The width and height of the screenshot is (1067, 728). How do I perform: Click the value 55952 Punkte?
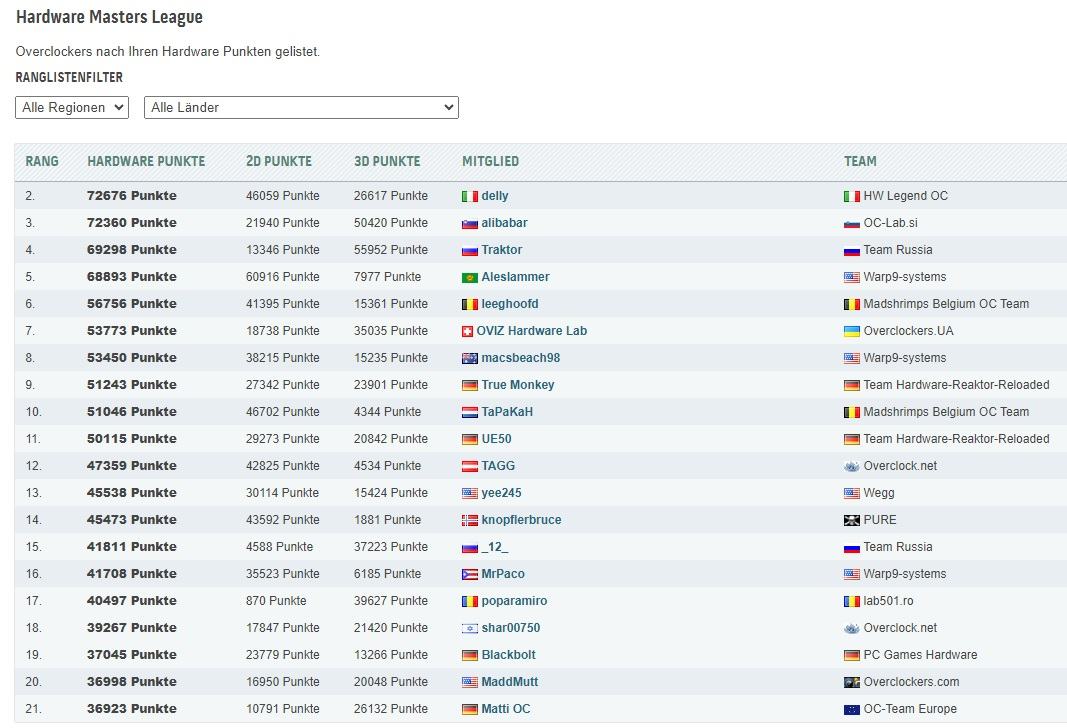pyautogui.click(x=391, y=250)
